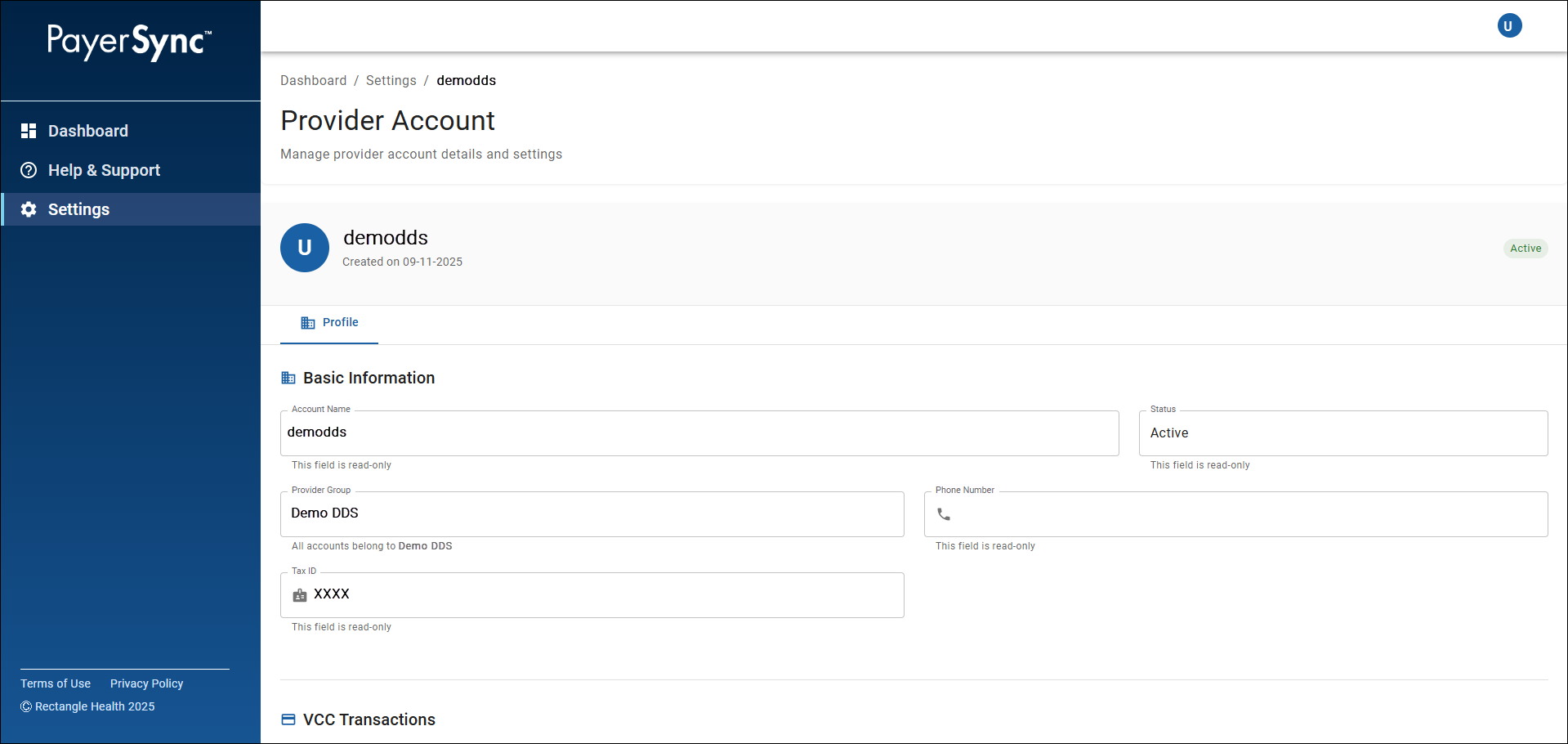The width and height of the screenshot is (1568, 744).
Task: Click the Basic Information building icon
Action: 288,378
